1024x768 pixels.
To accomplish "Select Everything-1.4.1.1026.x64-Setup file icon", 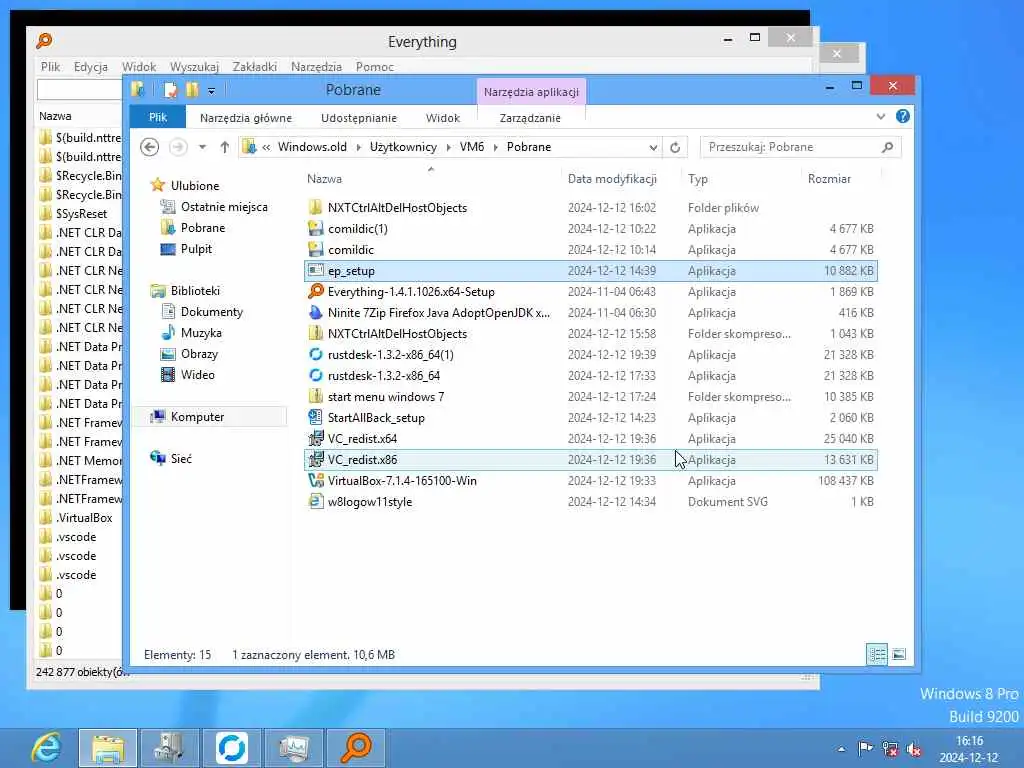I will point(316,291).
